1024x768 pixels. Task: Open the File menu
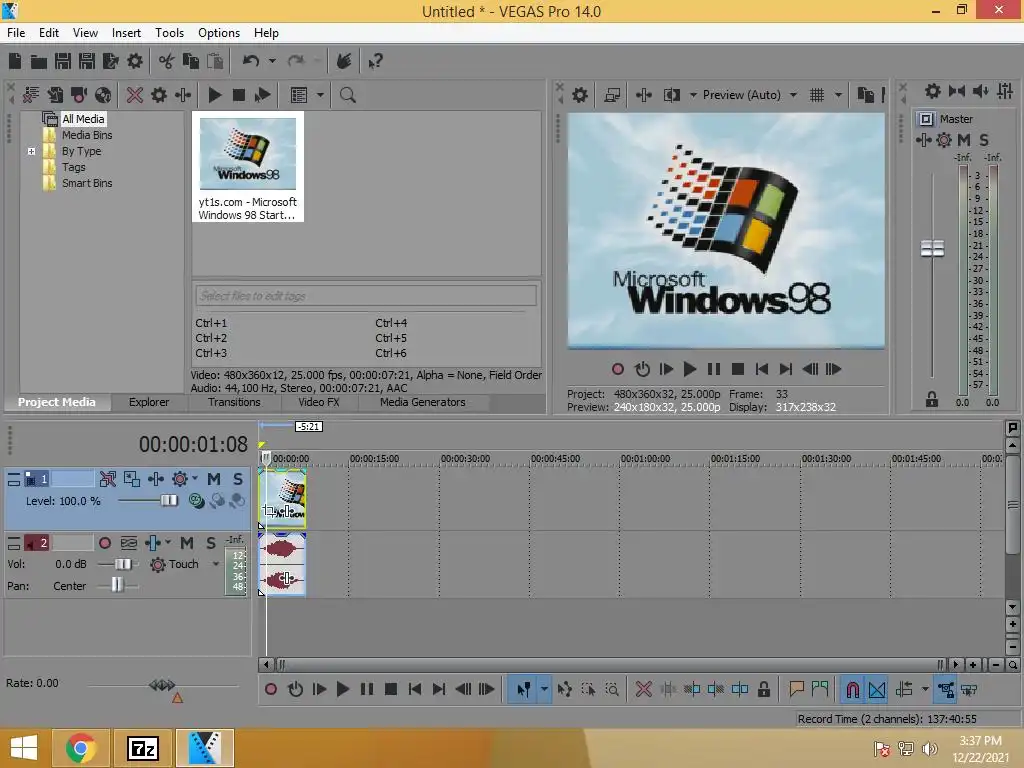pos(16,33)
